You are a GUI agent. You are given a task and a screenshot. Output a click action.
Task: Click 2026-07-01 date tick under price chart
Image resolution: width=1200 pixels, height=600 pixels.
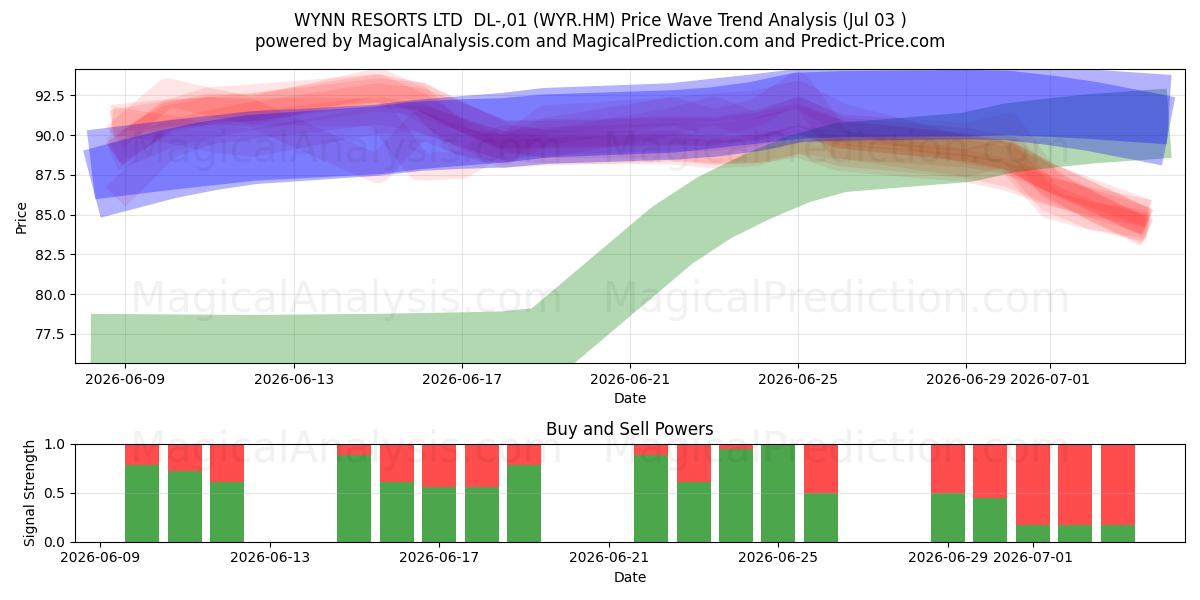pos(1050,379)
